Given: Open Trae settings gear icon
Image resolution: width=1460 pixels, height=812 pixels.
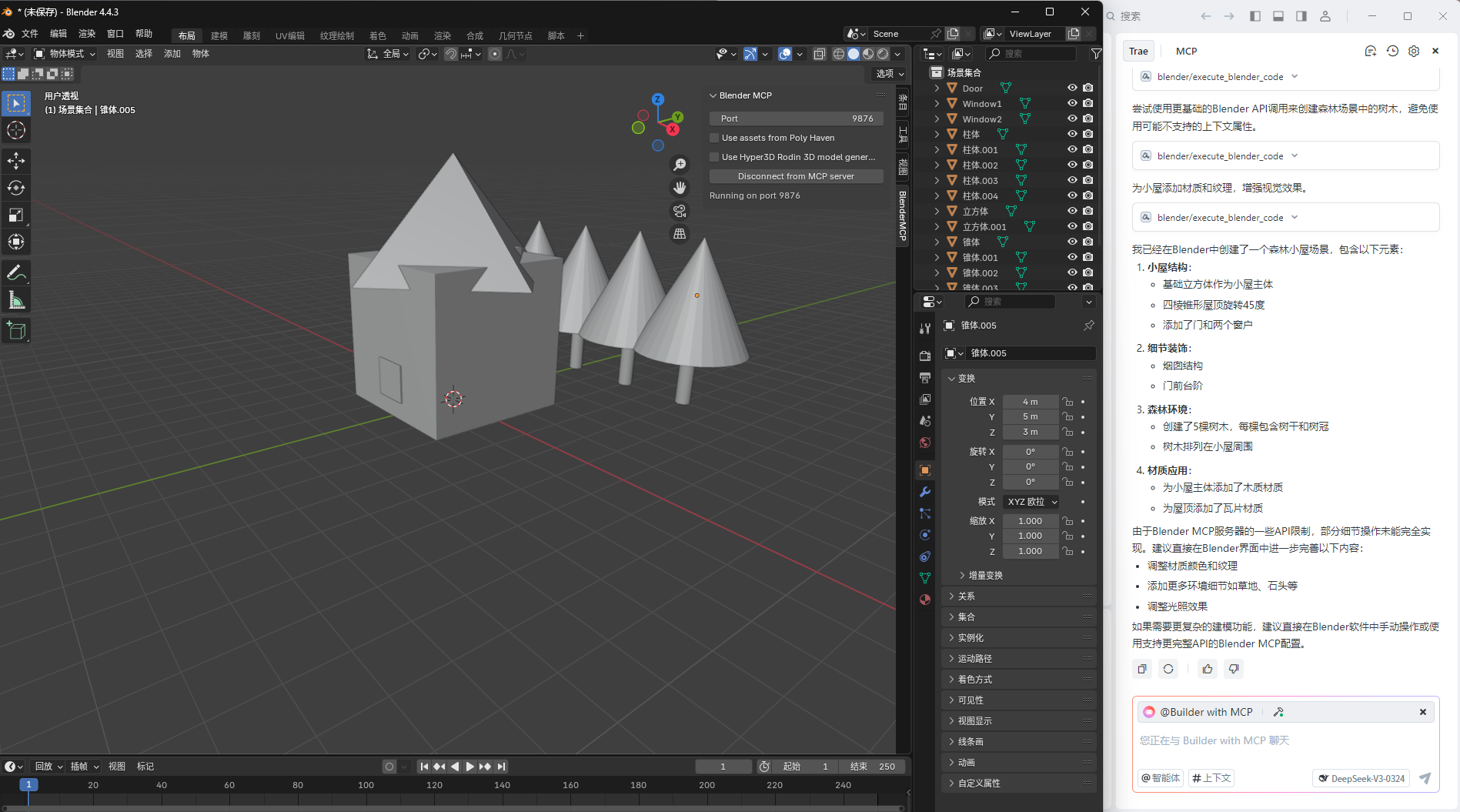Looking at the screenshot, I should [1414, 51].
